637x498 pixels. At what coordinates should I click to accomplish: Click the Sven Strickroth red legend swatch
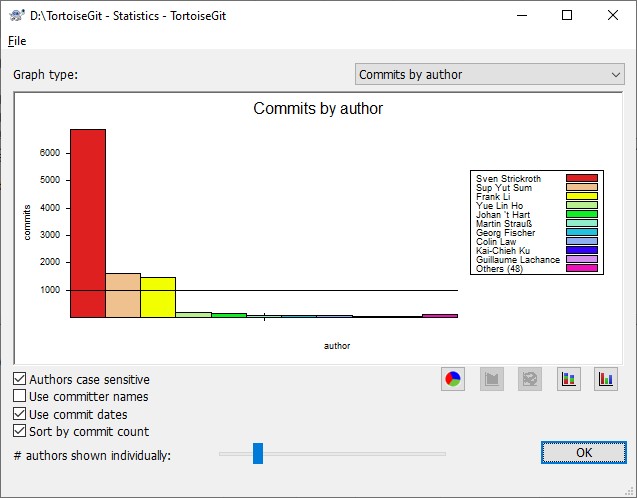tap(582, 178)
